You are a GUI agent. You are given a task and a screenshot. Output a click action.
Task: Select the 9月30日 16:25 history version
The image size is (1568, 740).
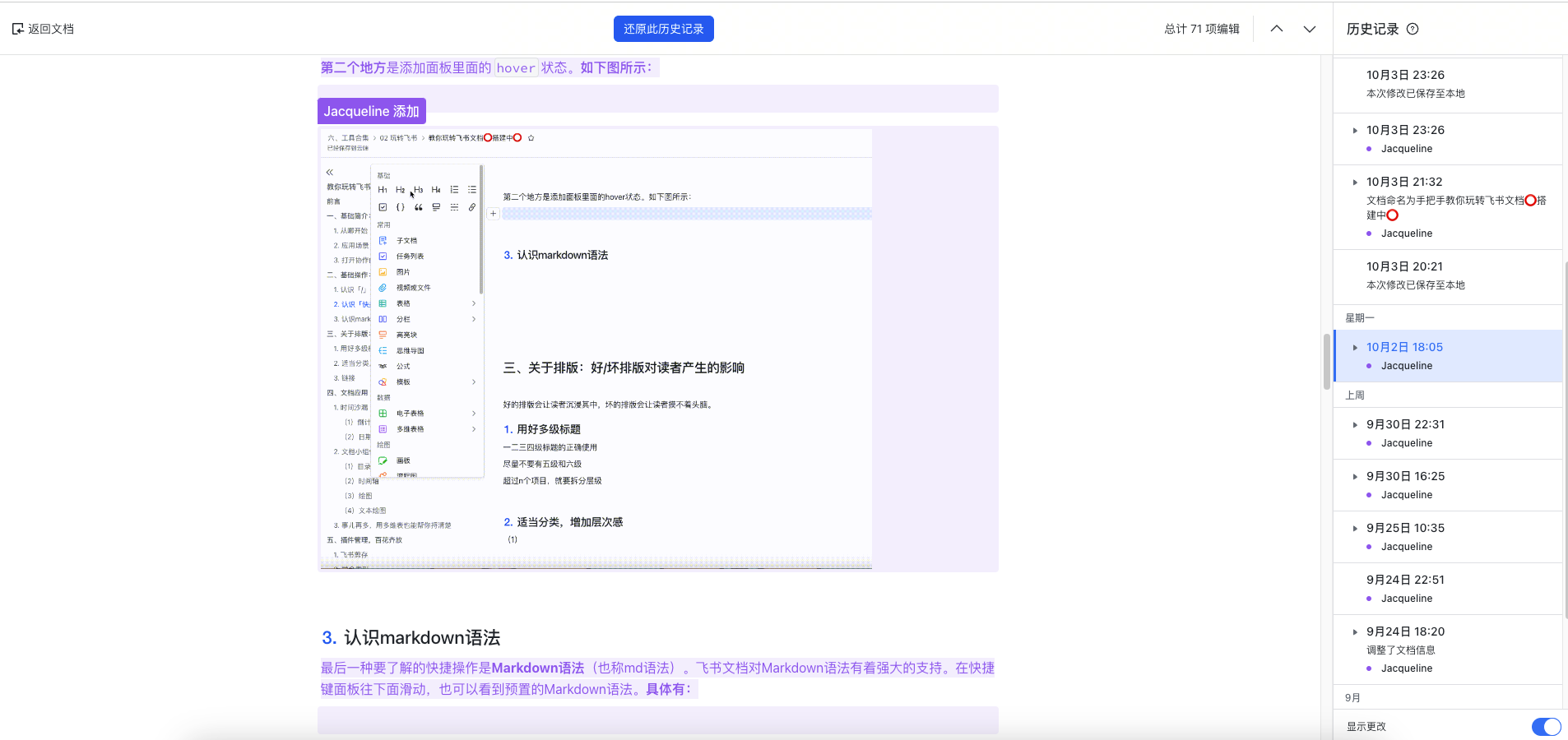[x=1405, y=476]
